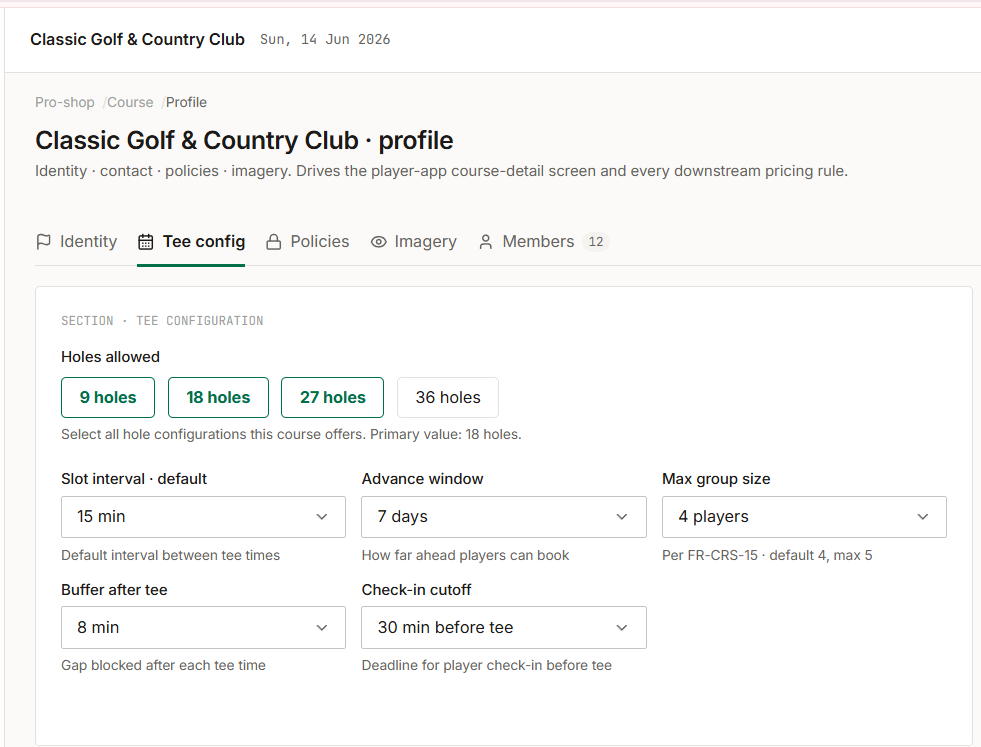This screenshot has height=747, width=981.
Task: Click the 'Advance window' label
Action: [x=422, y=479]
